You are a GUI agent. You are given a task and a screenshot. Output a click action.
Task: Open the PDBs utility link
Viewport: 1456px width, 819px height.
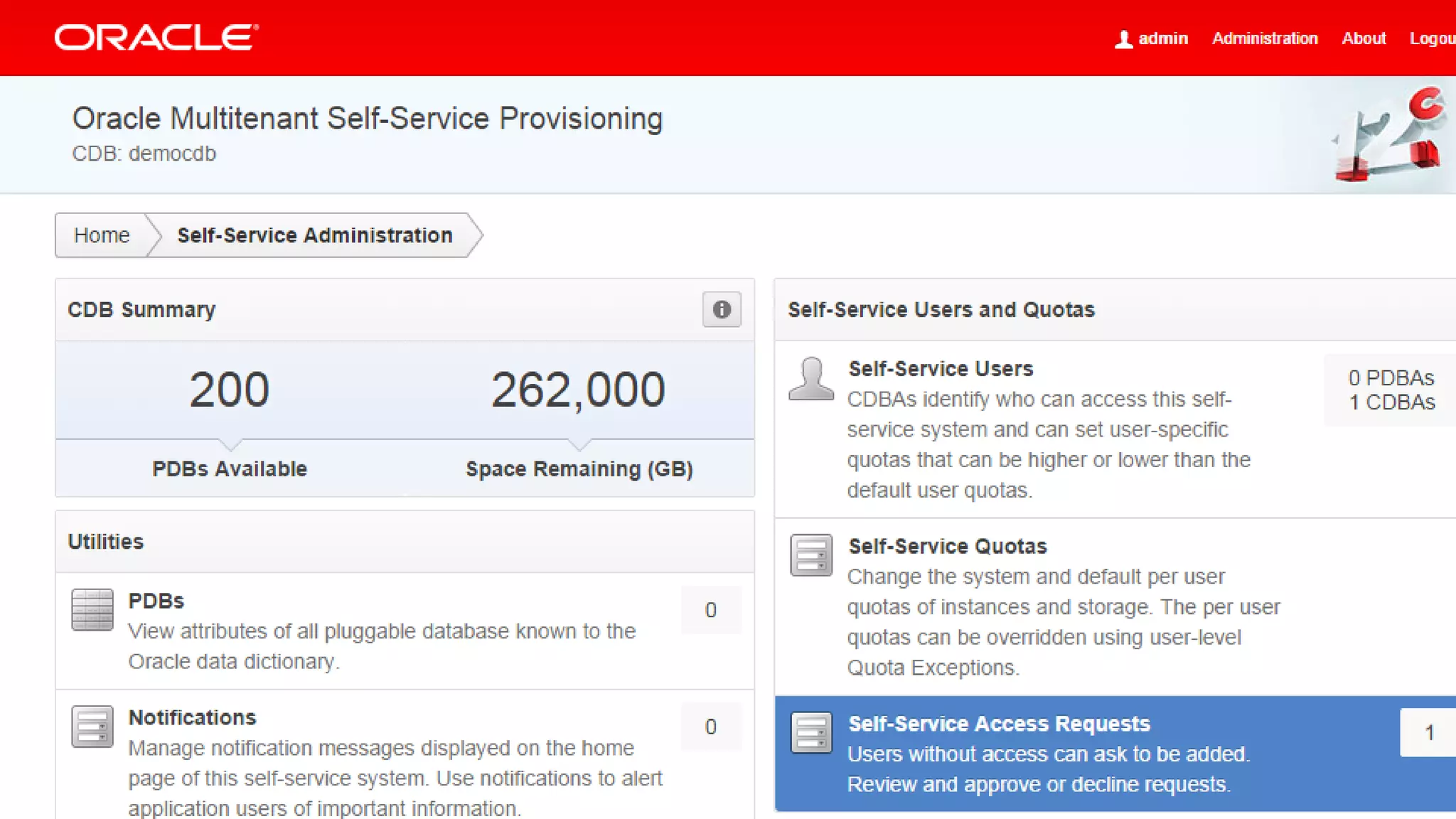tap(156, 601)
